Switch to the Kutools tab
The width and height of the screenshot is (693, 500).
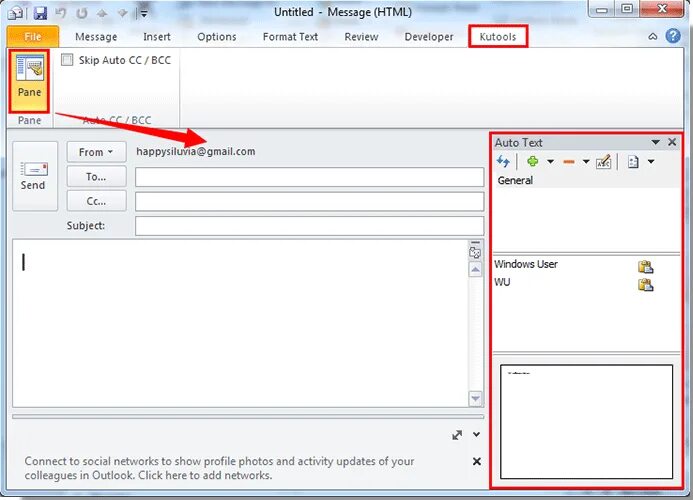click(498, 36)
